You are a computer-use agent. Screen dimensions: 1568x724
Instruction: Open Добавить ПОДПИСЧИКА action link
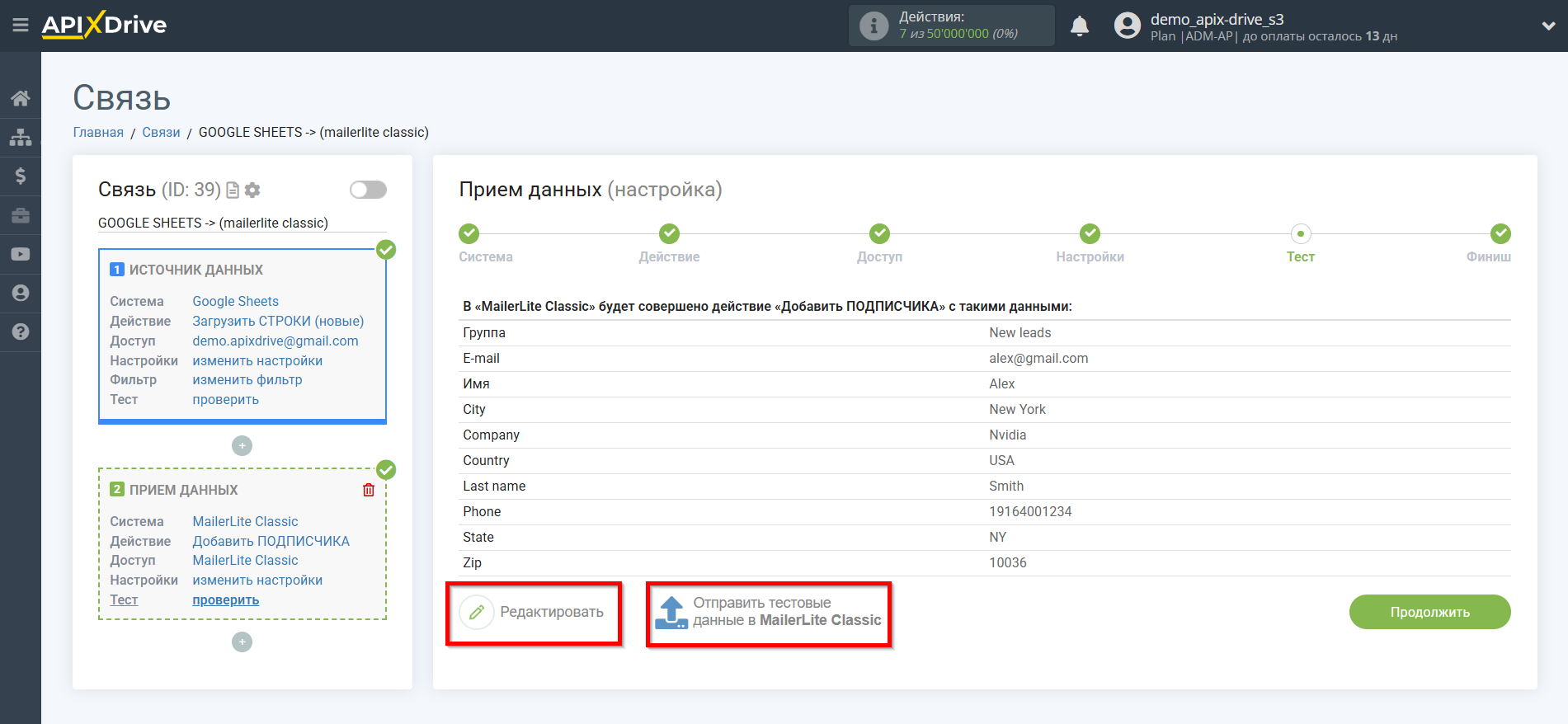click(x=271, y=541)
